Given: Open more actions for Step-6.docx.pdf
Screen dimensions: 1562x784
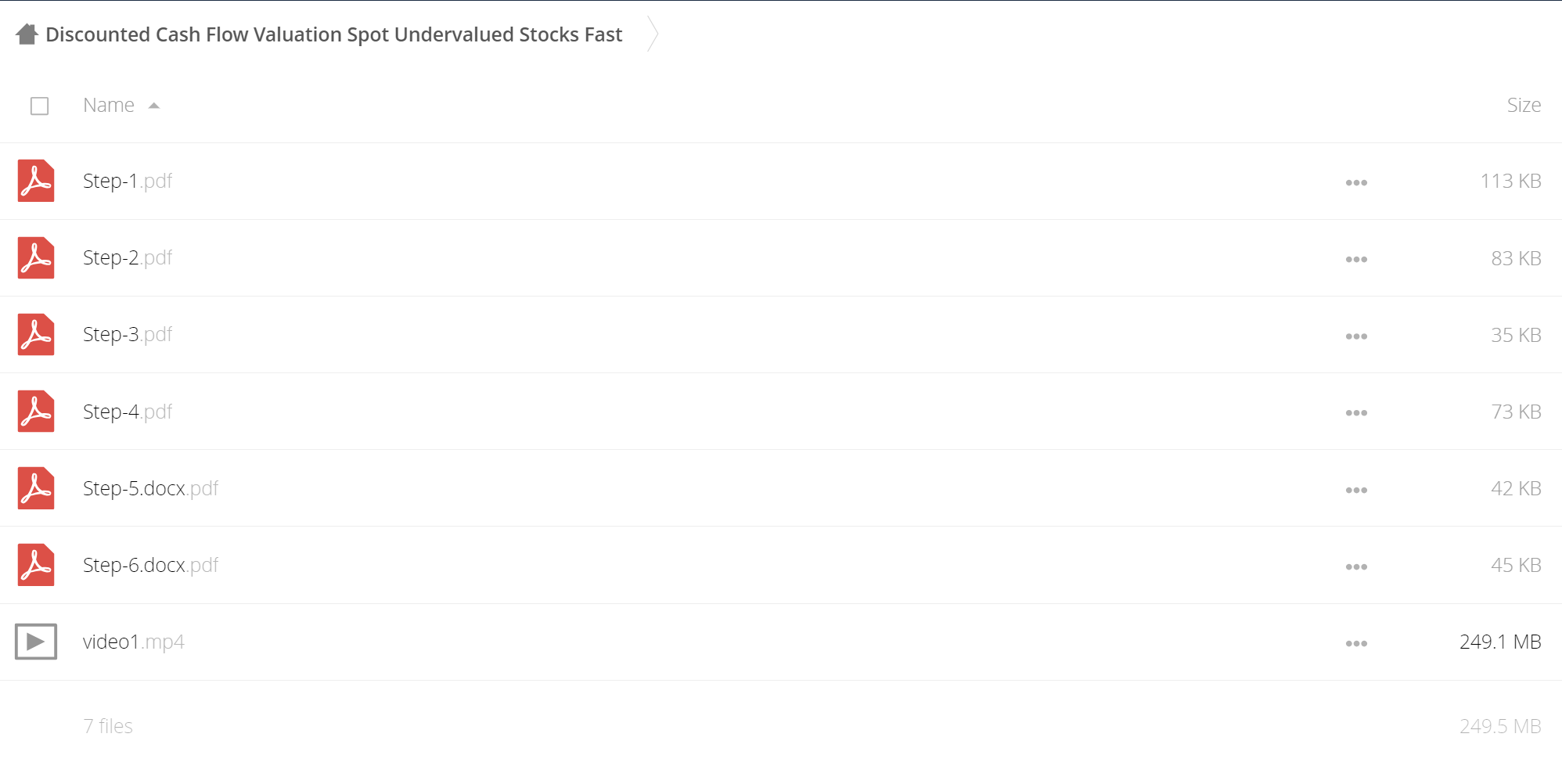Looking at the screenshot, I should (x=1356, y=566).
